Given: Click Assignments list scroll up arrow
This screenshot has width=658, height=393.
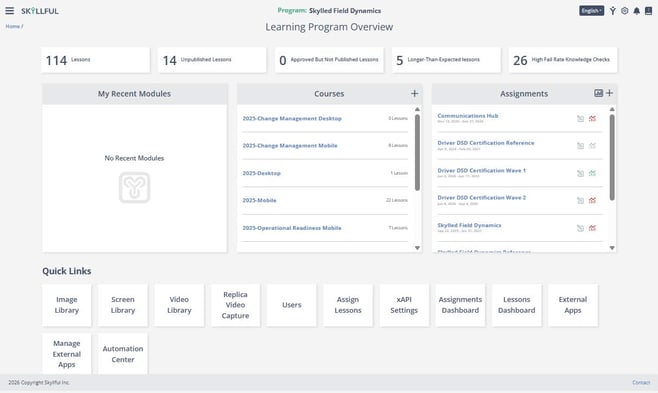Looking at the screenshot, I should click(612, 109).
